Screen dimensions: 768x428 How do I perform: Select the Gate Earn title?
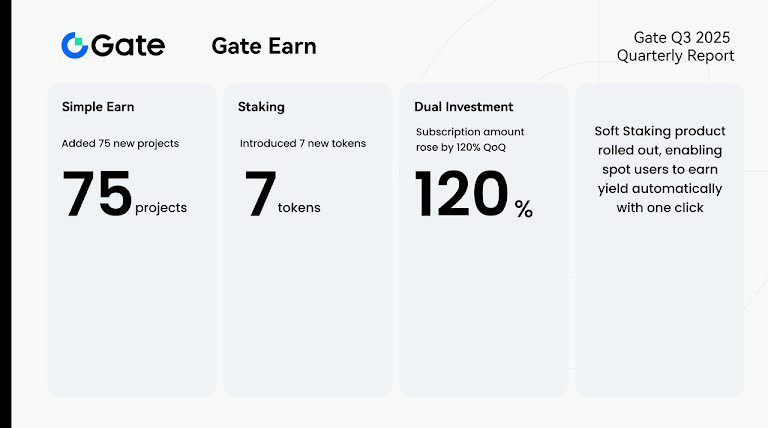pyautogui.click(x=264, y=46)
